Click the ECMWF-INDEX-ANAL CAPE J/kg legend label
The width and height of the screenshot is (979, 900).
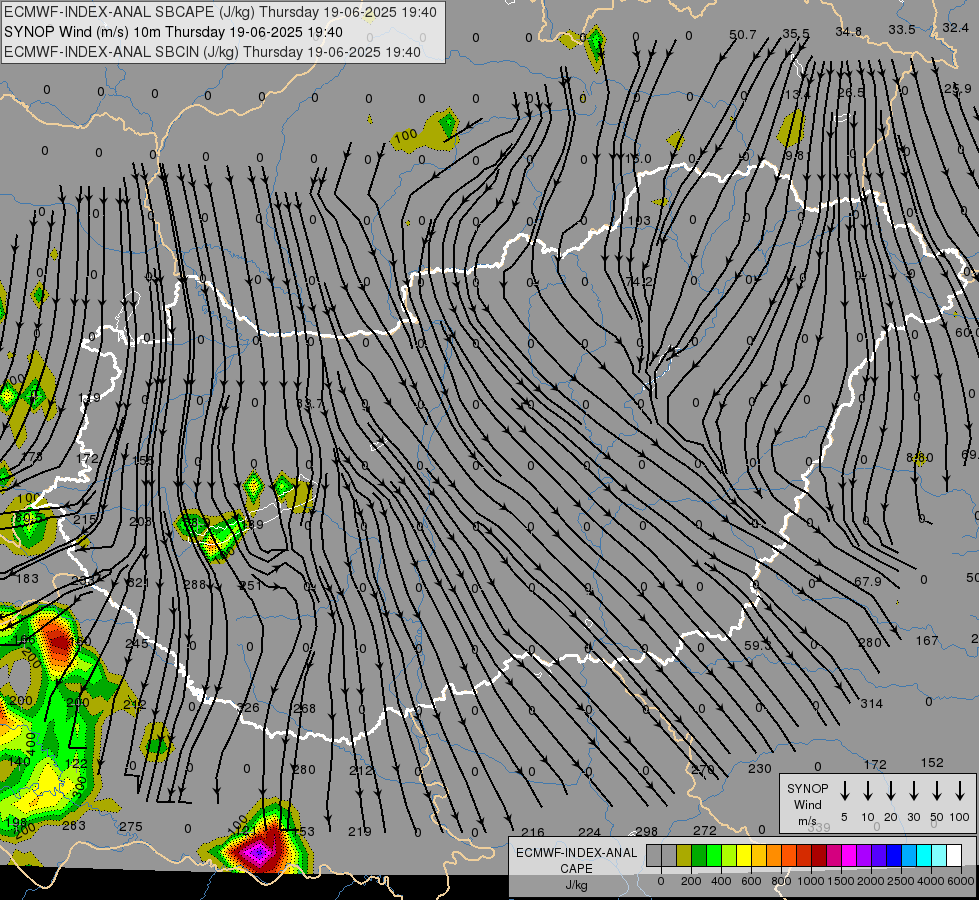[x=576, y=868]
